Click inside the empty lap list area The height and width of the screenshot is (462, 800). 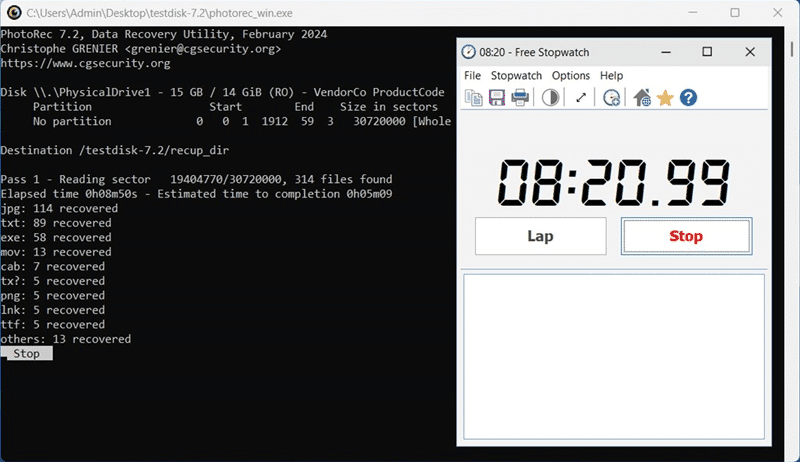click(614, 356)
